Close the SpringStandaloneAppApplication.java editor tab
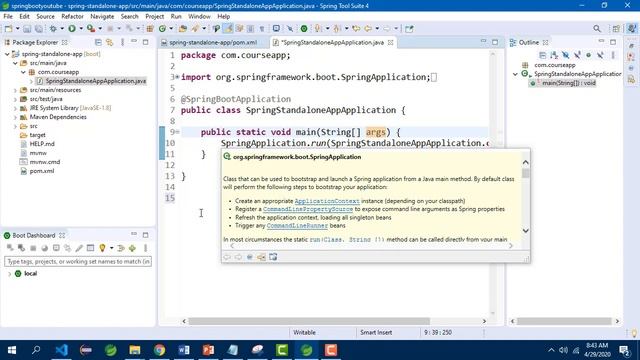Viewport: 640px width, 360px height. pos(391,42)
